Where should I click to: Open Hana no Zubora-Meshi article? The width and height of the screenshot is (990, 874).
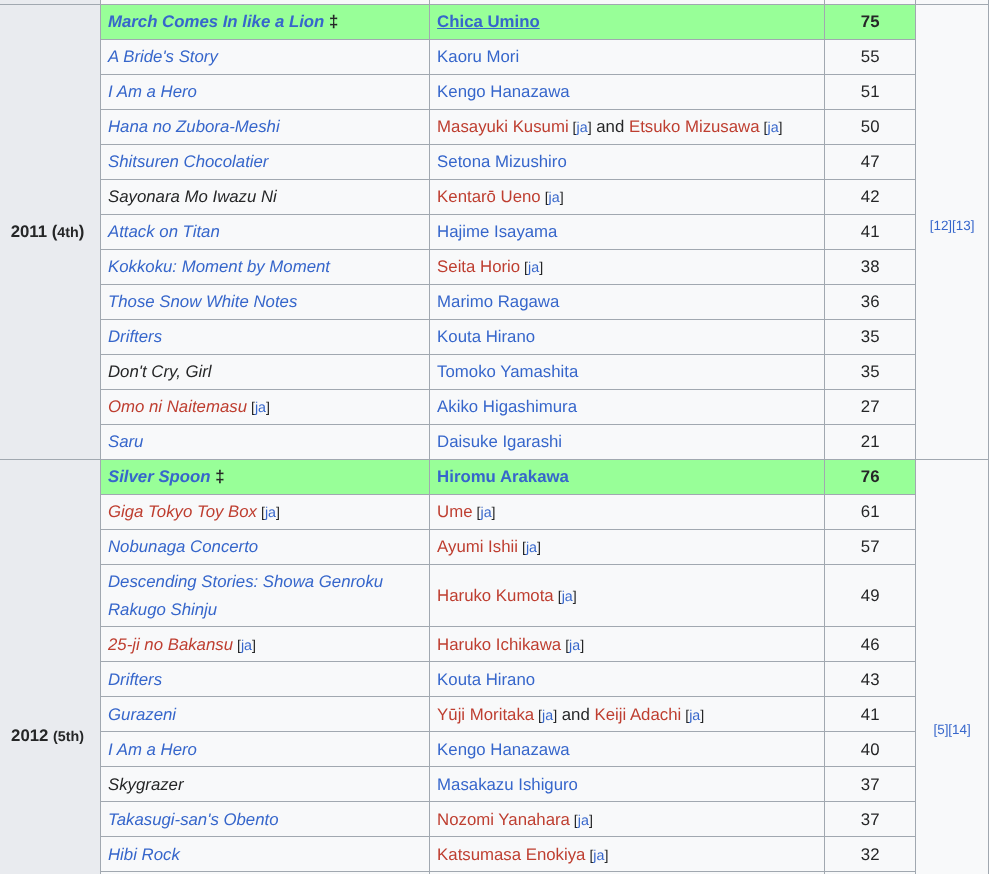194,126
